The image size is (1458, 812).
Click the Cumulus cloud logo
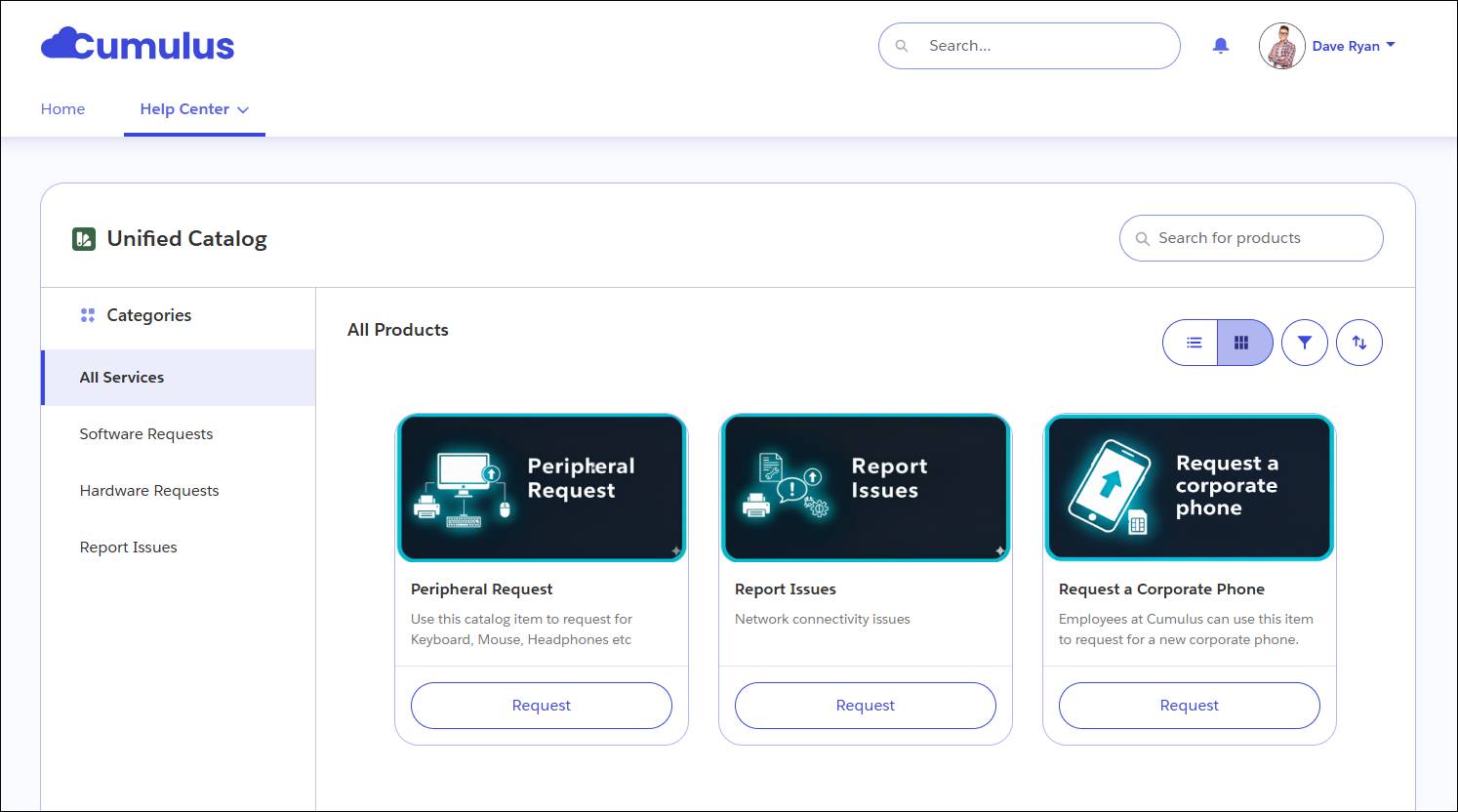coord(138,45)
